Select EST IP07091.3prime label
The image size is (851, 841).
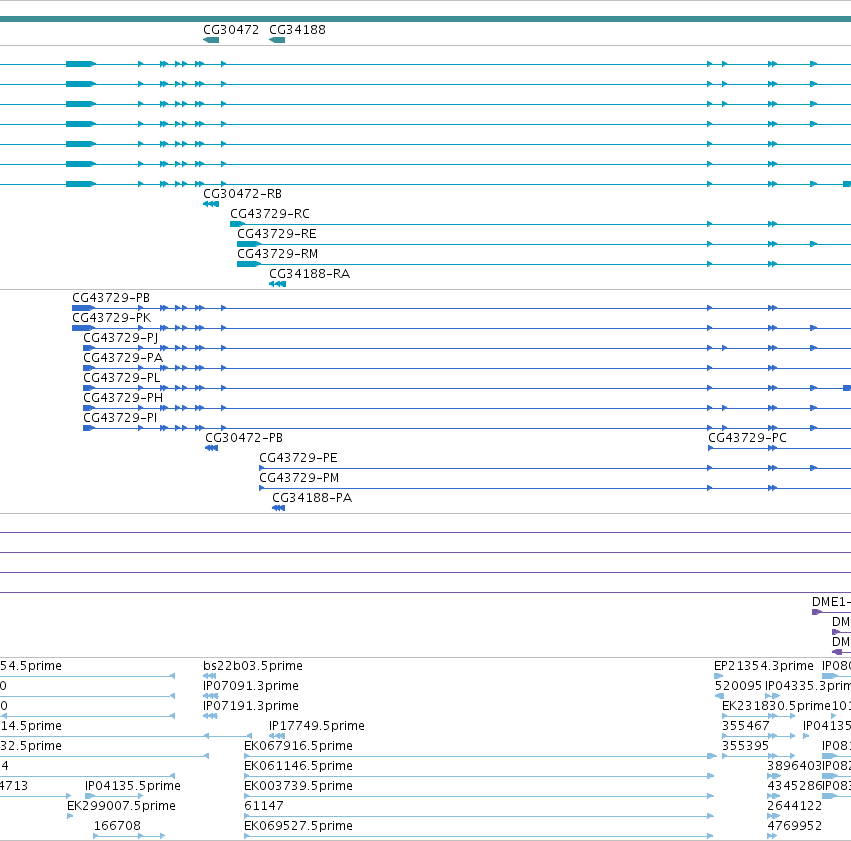(251, 686)
